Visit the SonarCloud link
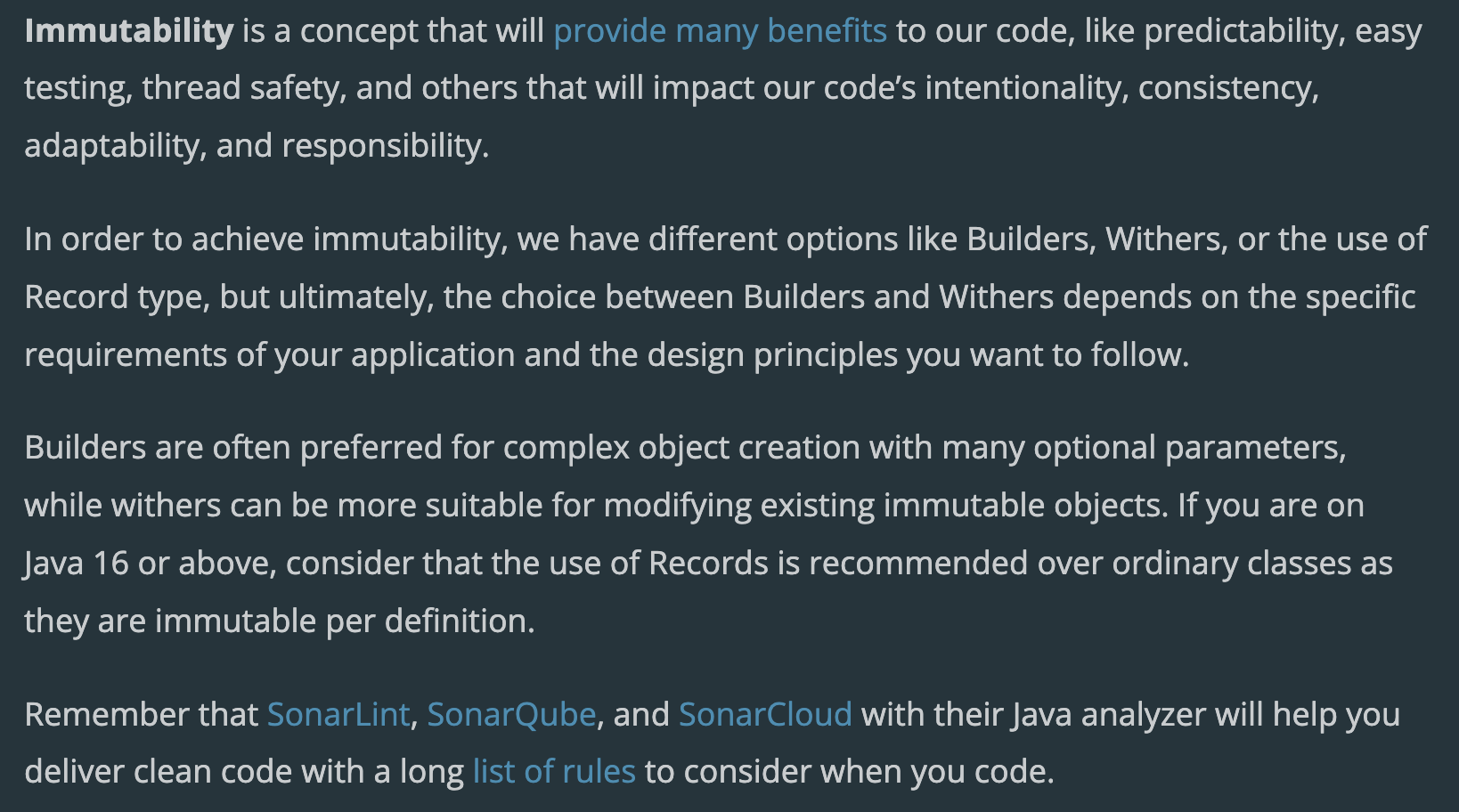 coord(765,715)
